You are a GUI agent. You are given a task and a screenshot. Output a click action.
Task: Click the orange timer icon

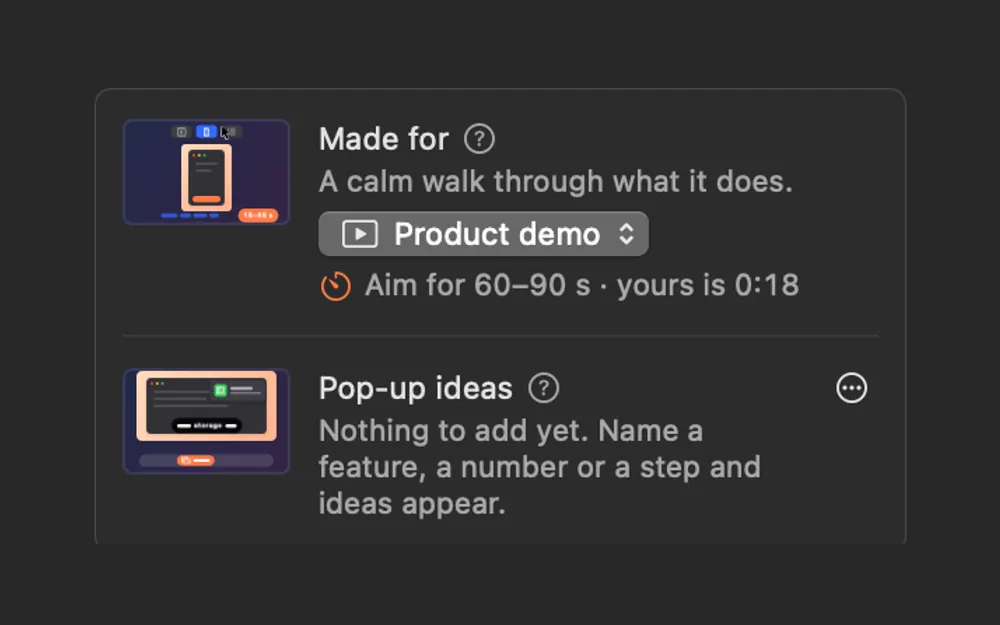pos(335,286)
